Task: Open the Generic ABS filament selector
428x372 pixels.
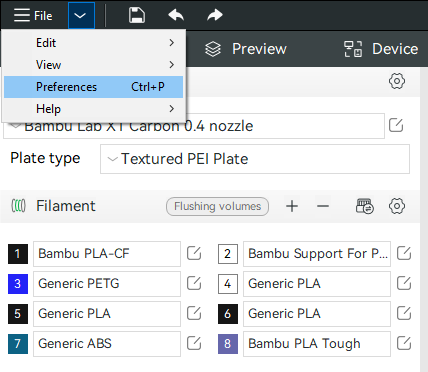Action: (x=107, y=344)
